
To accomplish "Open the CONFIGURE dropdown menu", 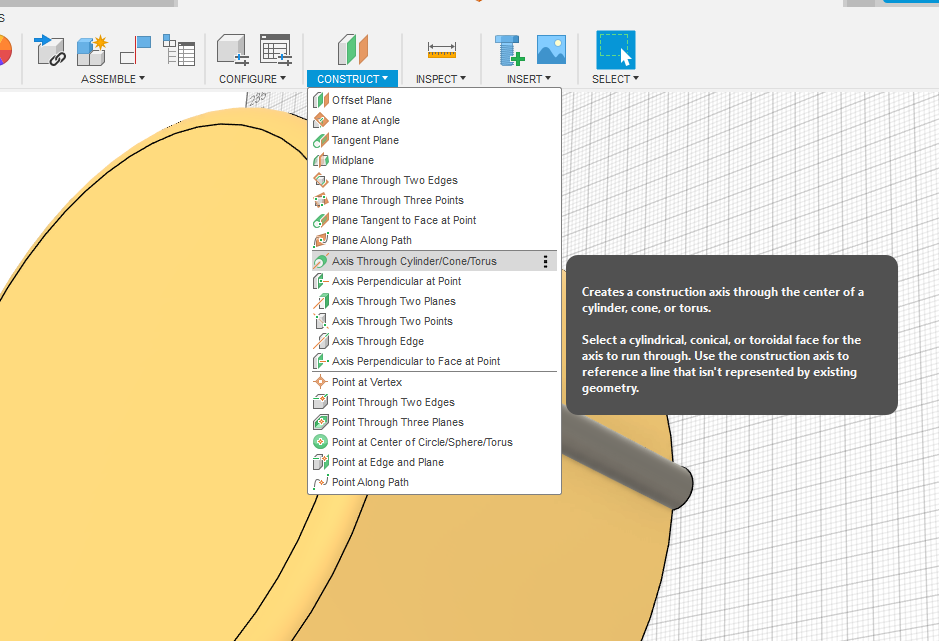I will tap(252, 79).
